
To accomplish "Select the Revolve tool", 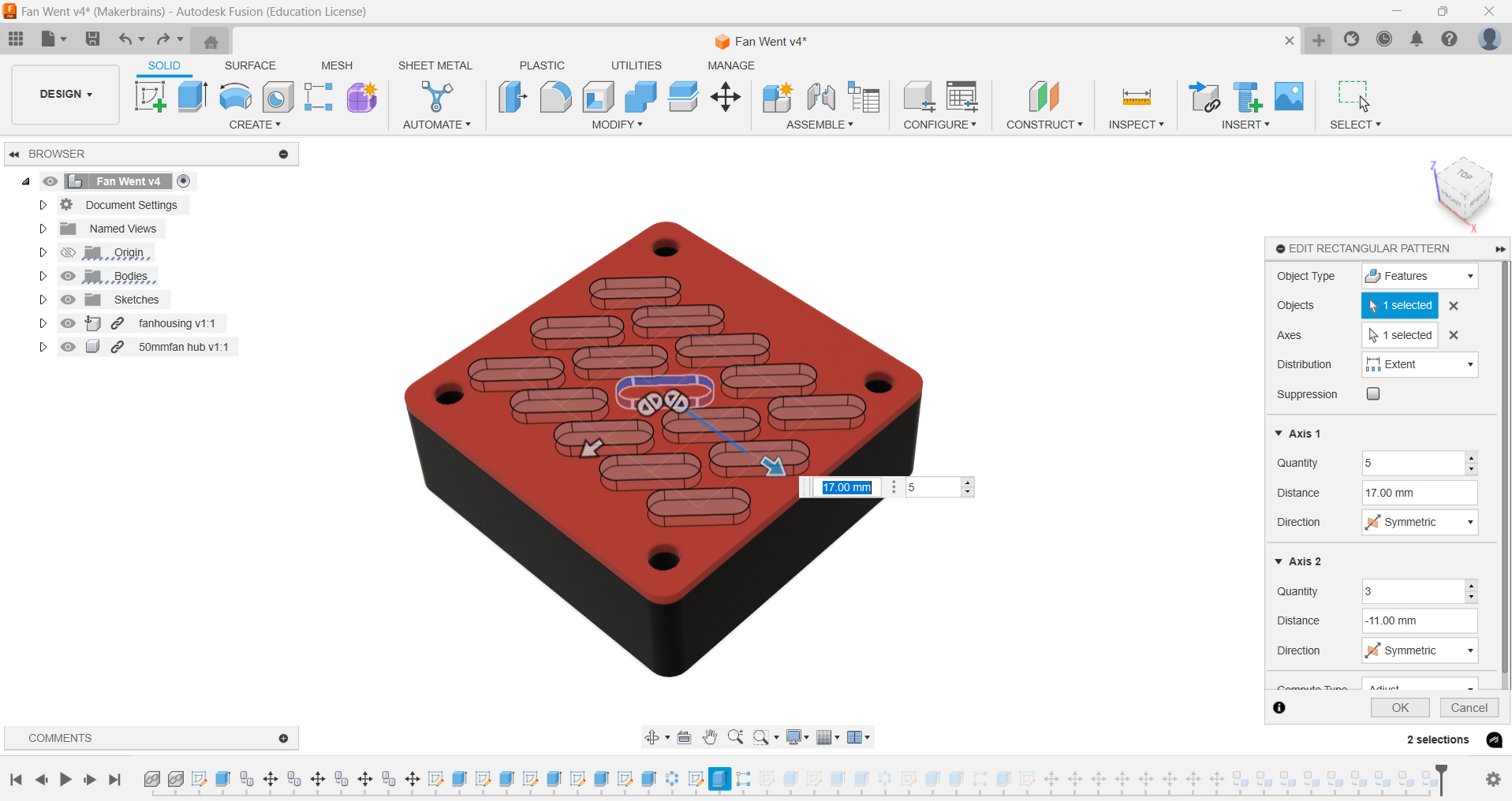I will [x=234, y=96].
